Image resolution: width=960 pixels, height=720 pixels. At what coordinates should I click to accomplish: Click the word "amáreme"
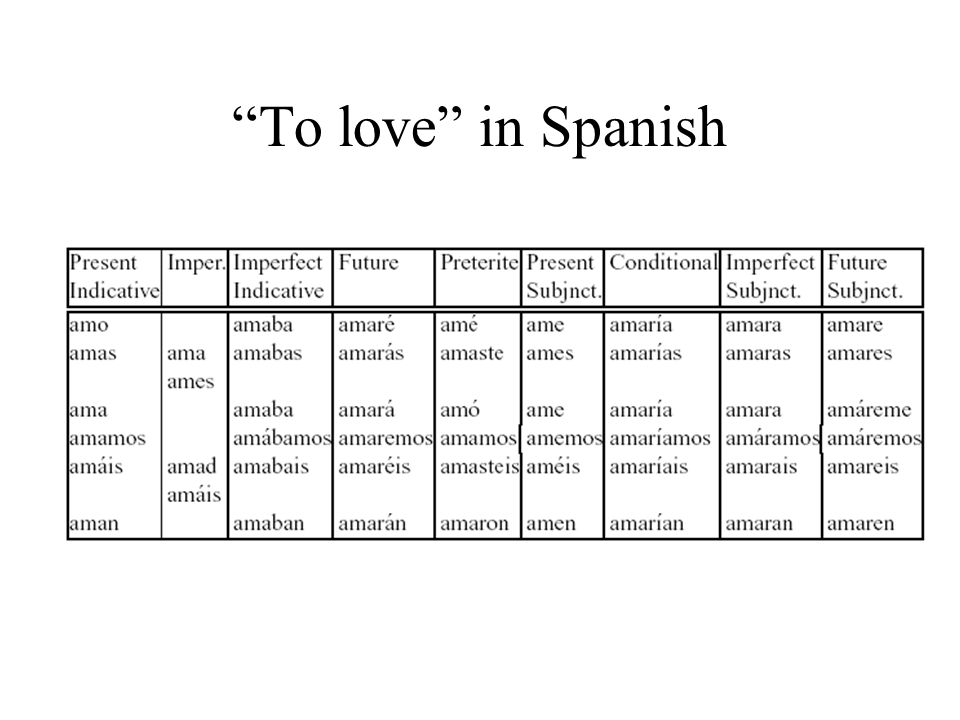point(869,410)
